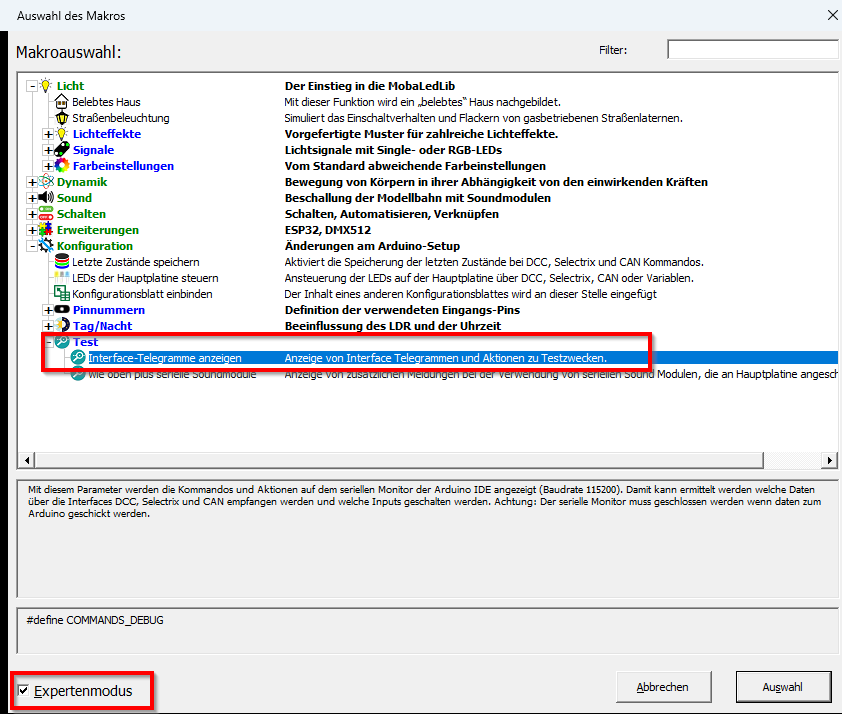Disable the Expertenmodus checkbox
This screenshot has height=714, width=842.
point(24,691)
